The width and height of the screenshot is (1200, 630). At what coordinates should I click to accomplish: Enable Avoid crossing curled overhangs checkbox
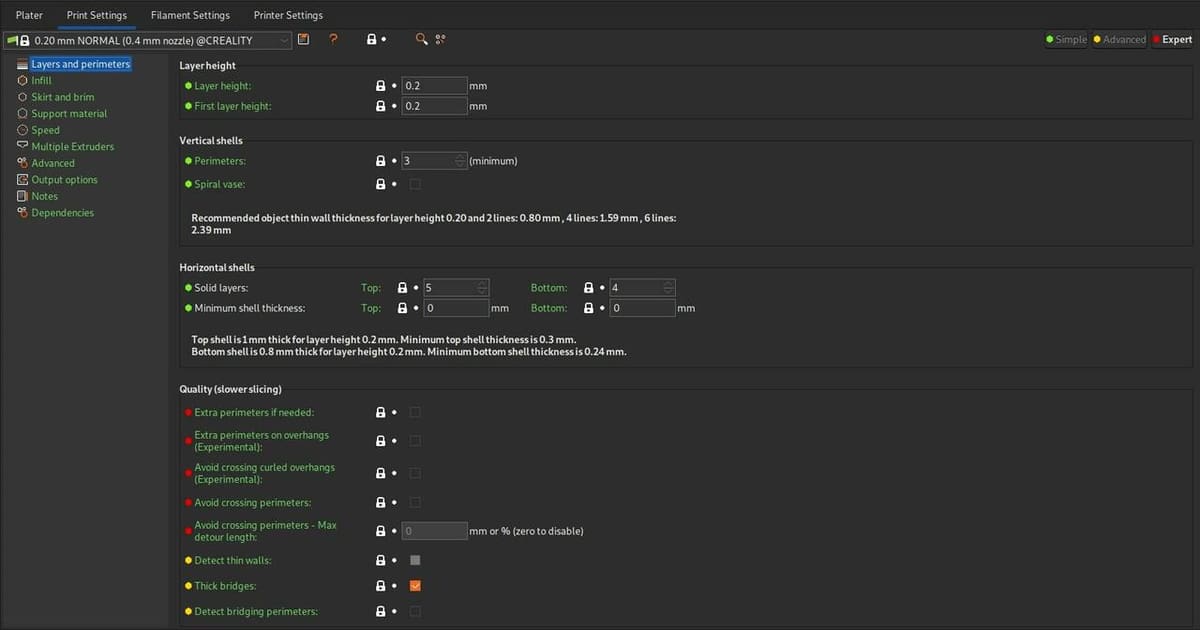pyautogui.click(x=415, y=473)
